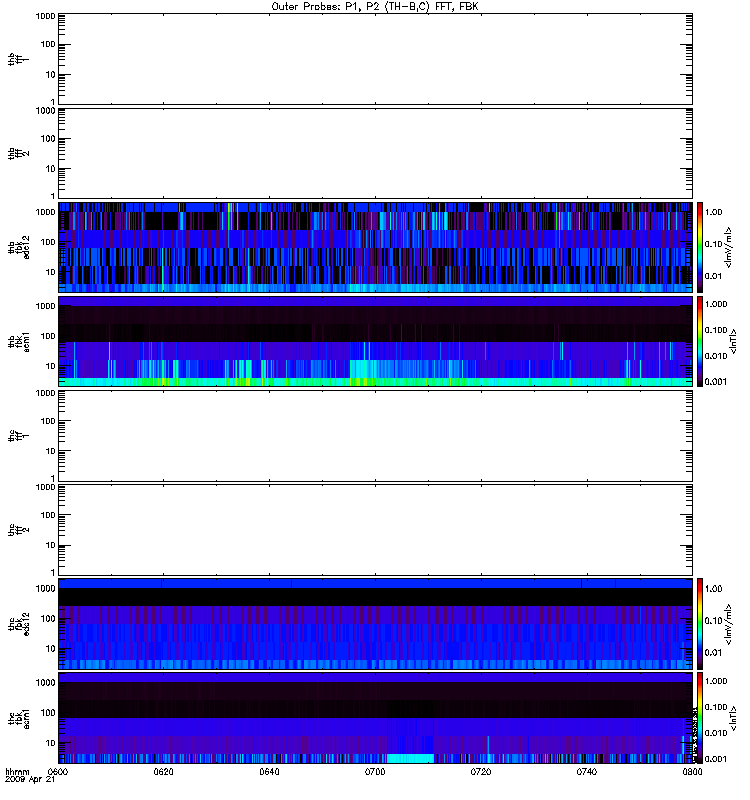Screen dimensions: 750x800
Task: Click the '0720' time axis label
Action: (x=481, y=772)
